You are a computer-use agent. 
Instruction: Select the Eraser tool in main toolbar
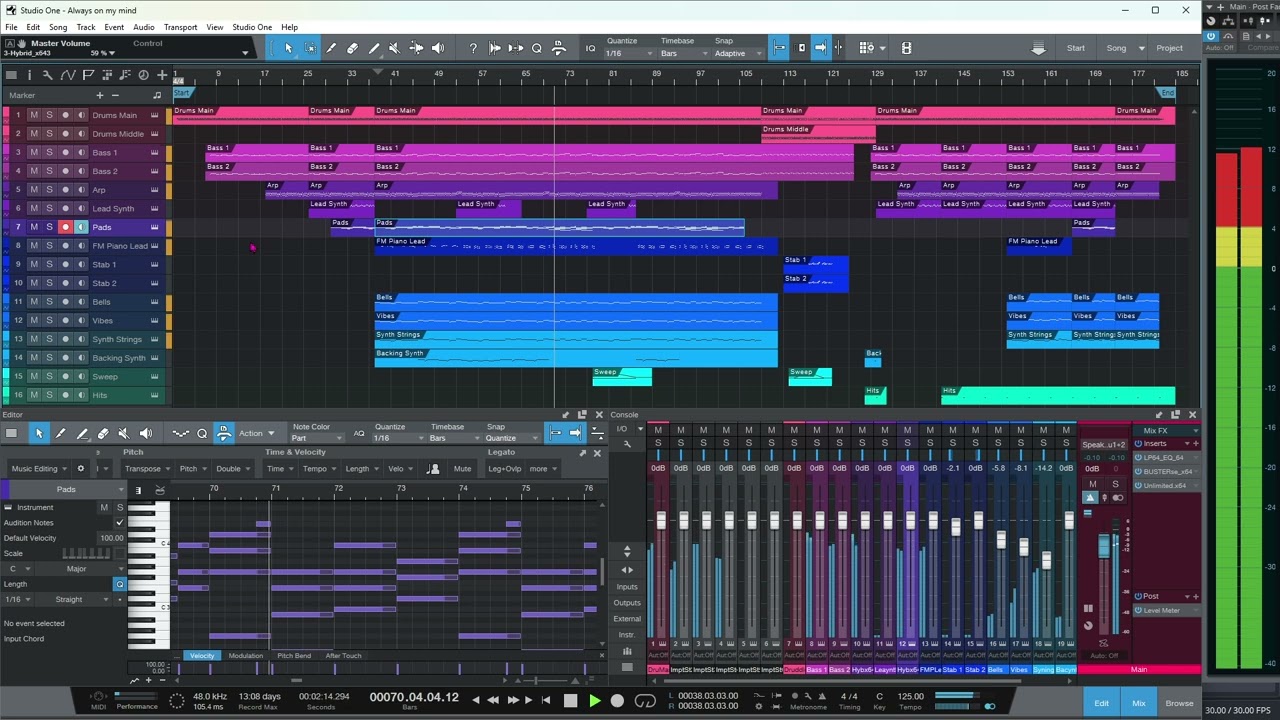click(352, 48)
